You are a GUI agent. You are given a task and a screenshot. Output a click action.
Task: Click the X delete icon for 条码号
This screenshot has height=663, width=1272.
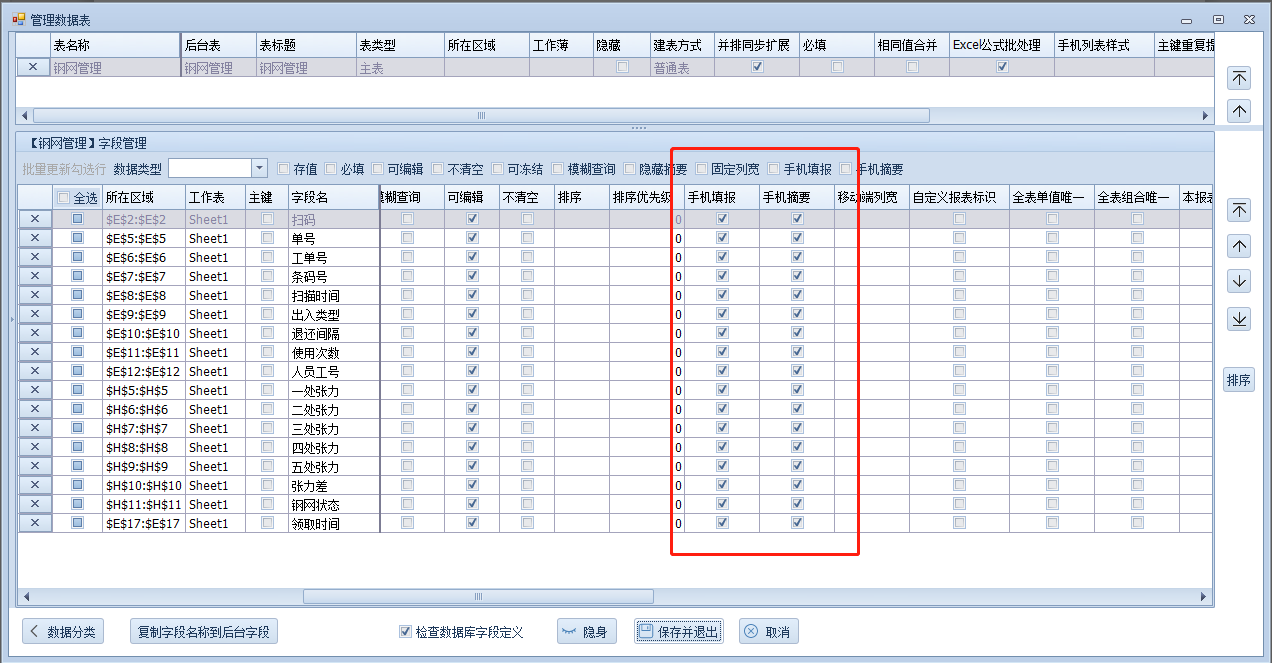point(34,276)
